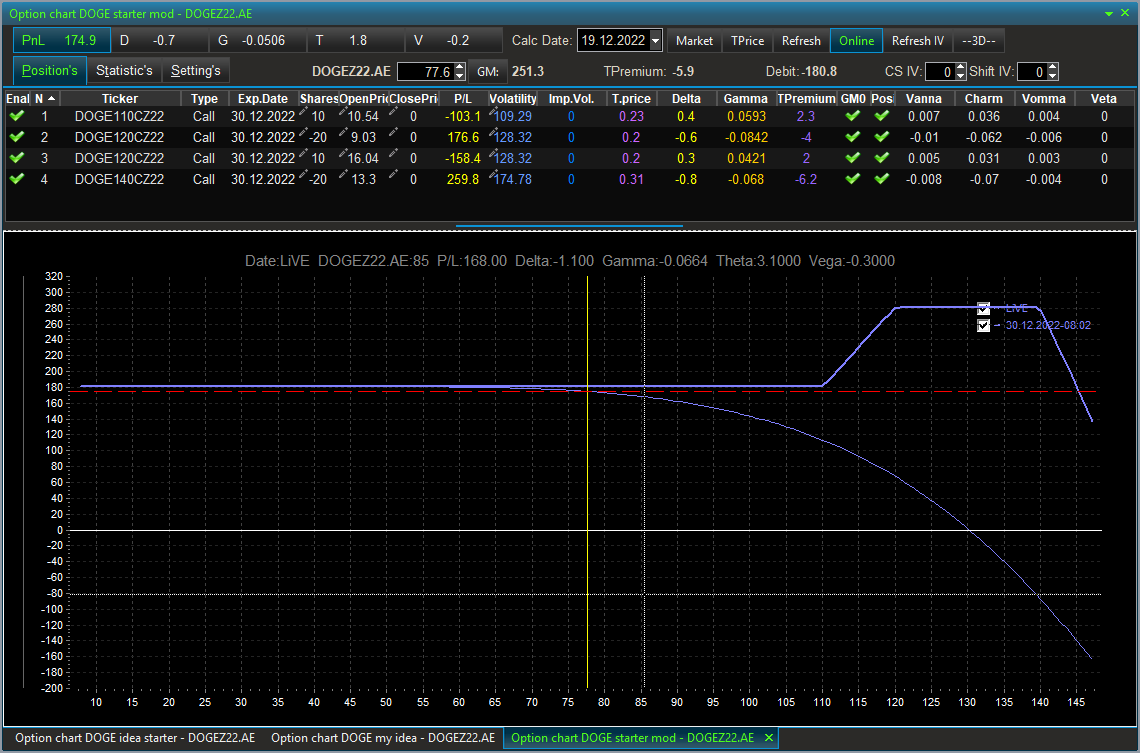Screen dimensions: 1140x753
Task: Open the panel menu green arrow
Action: 1109,14
